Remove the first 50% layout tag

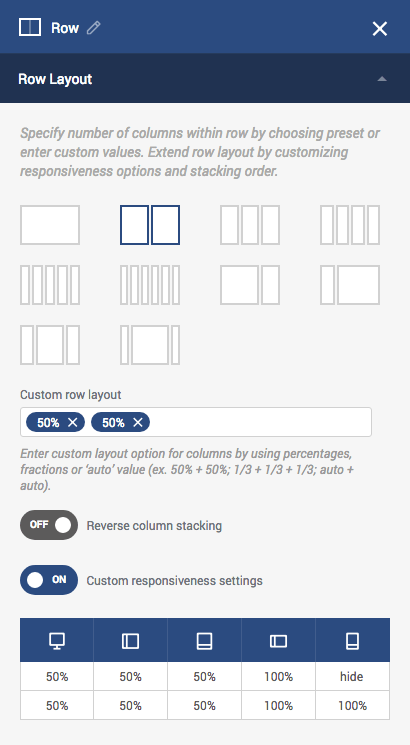[x=72, y=422]
